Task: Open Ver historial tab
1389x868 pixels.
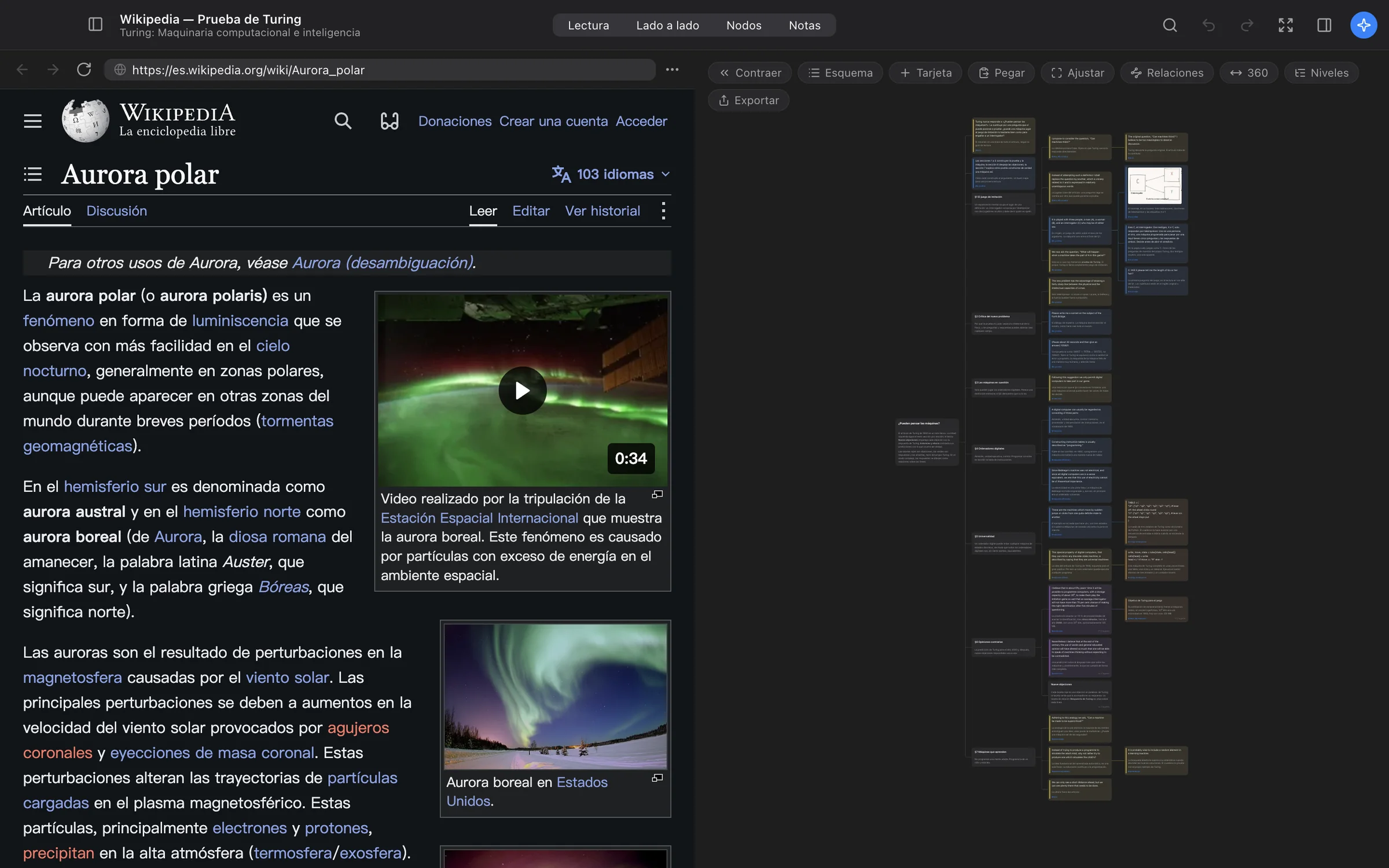Action: (x=602, y=211)
